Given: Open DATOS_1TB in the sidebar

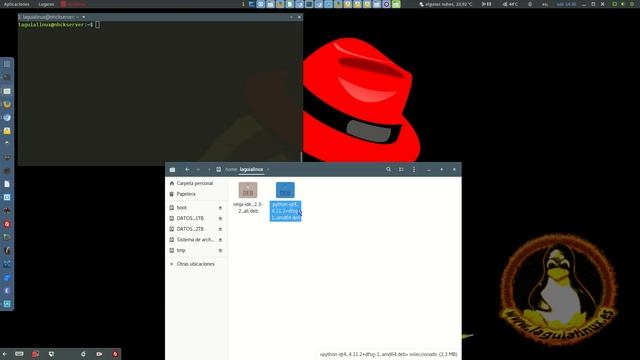Looking at the screenshot, I should (192, 218).
